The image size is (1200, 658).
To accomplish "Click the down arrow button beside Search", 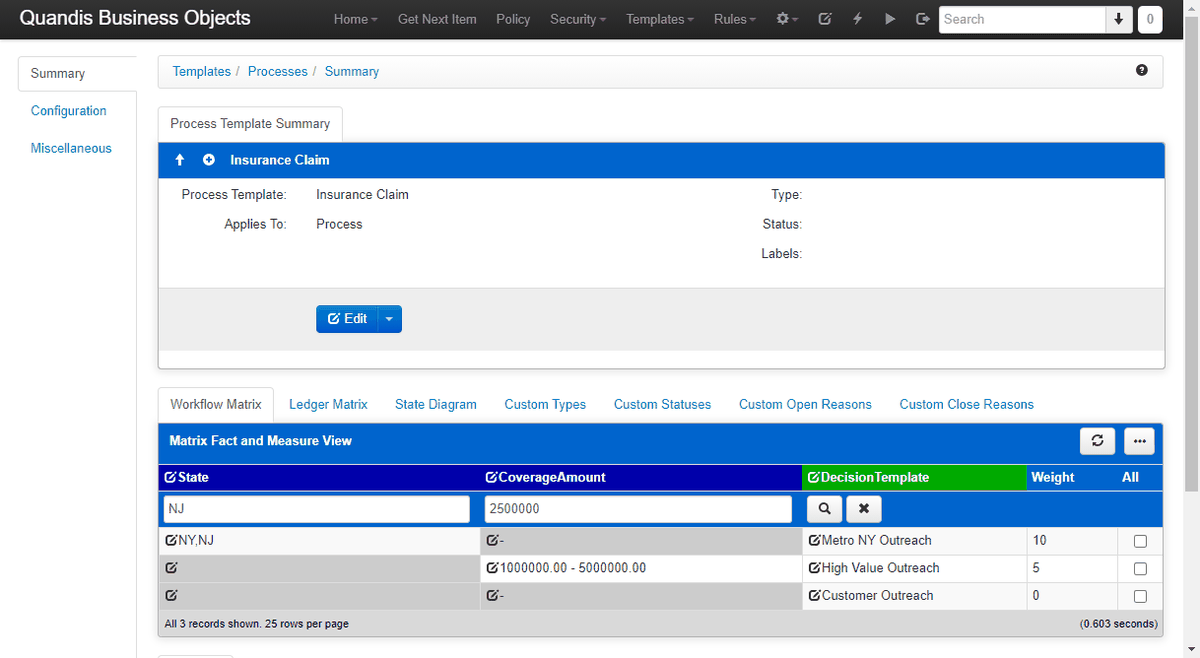I will [1119, 19].
